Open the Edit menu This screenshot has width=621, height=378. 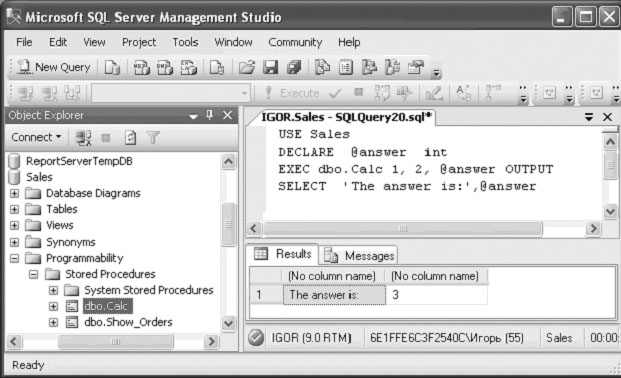pyautogui.click(x=58, y=42)
